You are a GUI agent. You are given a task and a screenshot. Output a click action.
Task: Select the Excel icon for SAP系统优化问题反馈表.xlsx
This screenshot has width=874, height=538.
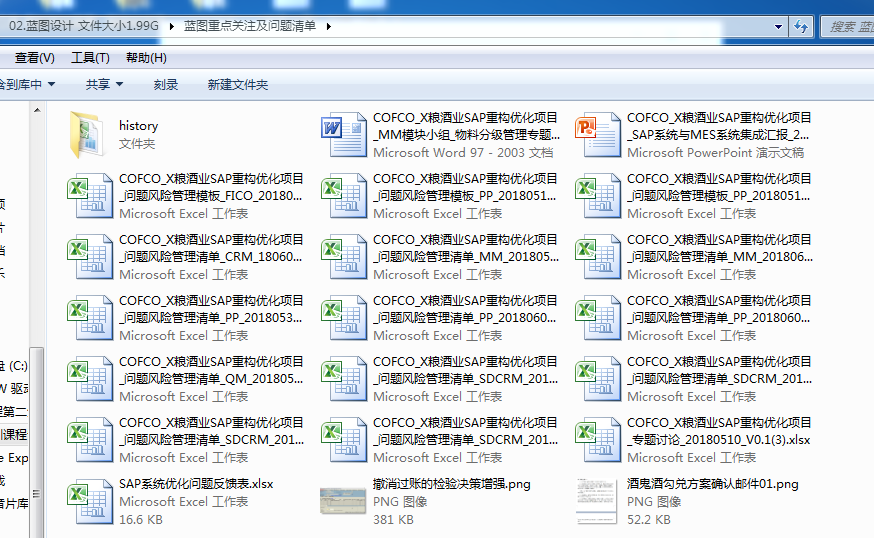point(90,501)
